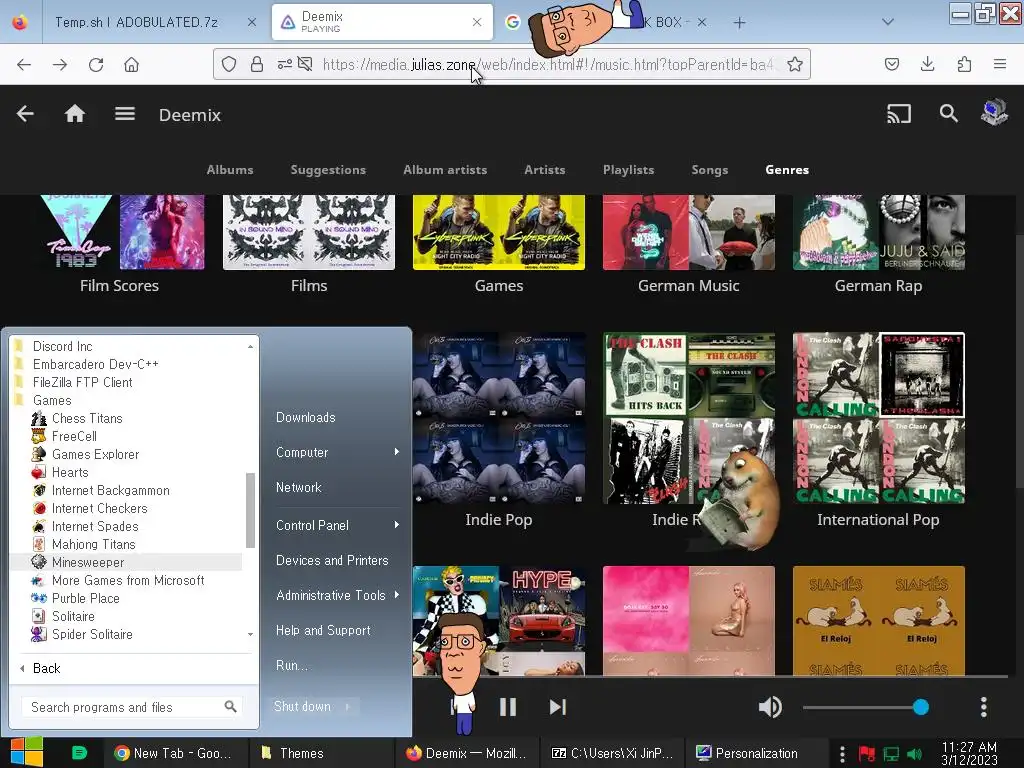Click Search programs and files box
The height and width of the screenshot is (768, 1024).
[x=133, y=707]
